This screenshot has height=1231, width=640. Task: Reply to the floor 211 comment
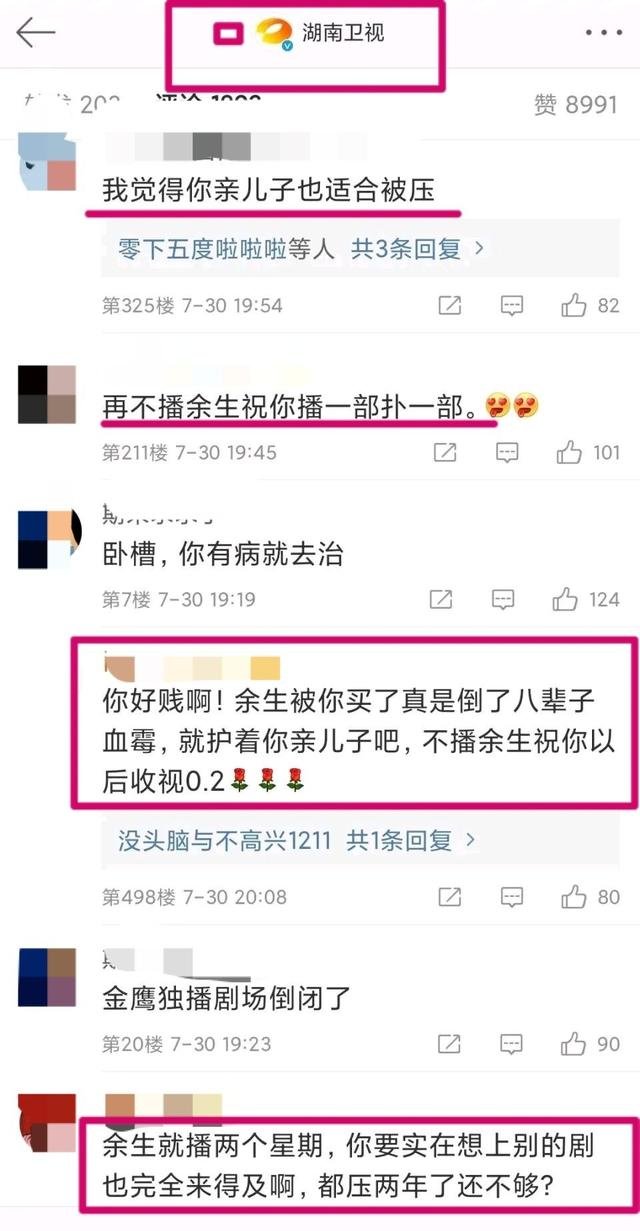(x=508, y=453)
